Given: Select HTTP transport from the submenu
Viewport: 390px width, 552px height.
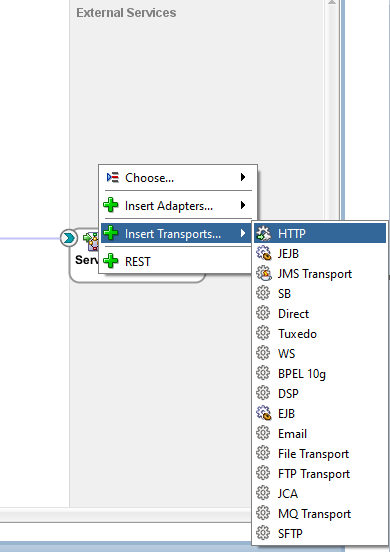Looking at the screenshot, I should point(320,233).
